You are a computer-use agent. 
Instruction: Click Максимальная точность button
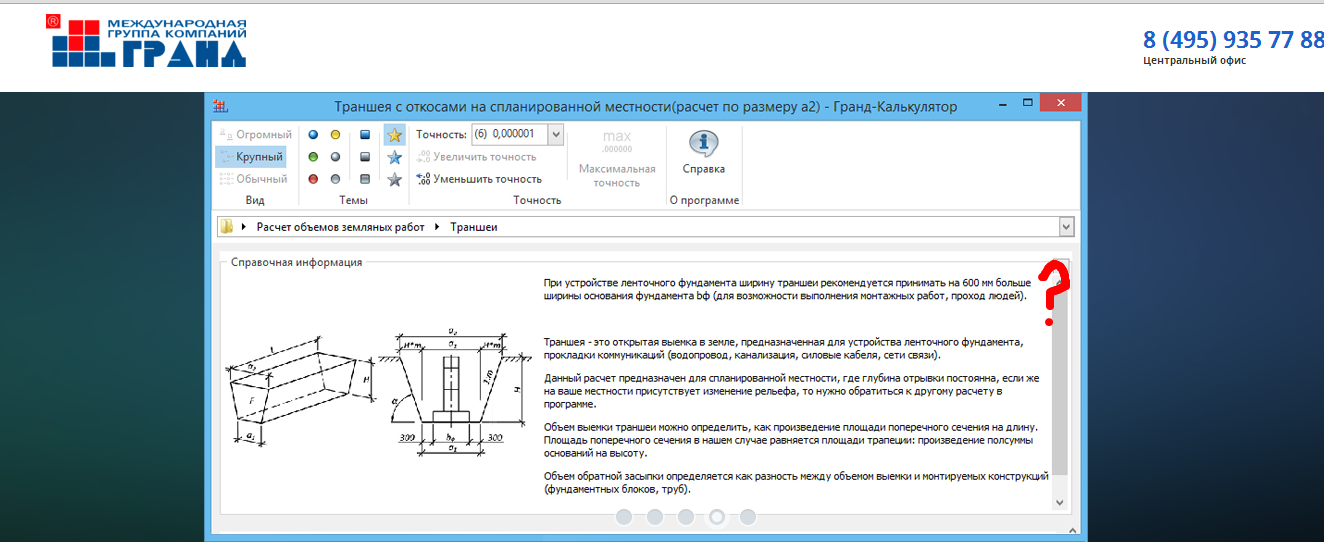pyautogui.click(x=617, y=158)
